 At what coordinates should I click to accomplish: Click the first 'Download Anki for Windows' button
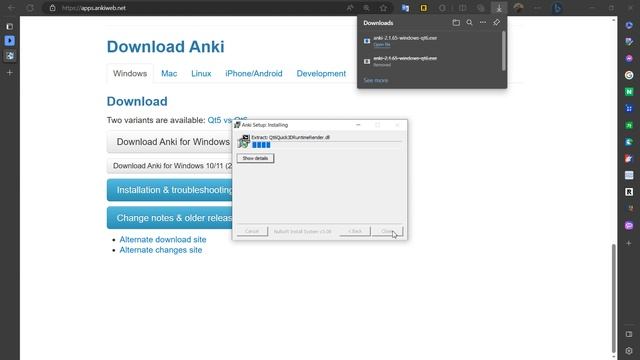click(x=169, y=142)
